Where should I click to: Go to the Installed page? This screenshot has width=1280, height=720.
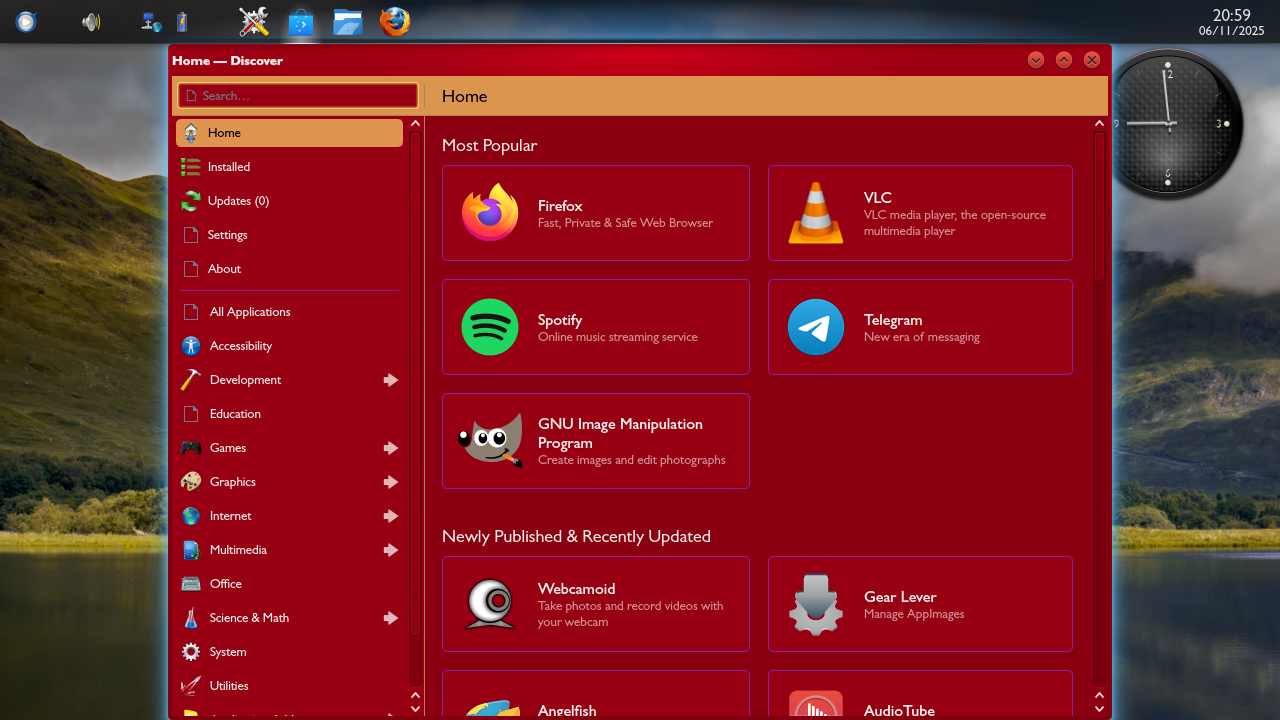pos(229,167)
